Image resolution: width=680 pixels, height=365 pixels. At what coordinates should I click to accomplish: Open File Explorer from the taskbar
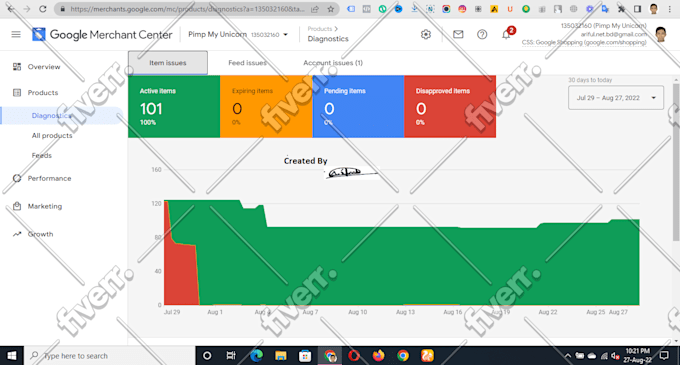click(x=281, y=356)
